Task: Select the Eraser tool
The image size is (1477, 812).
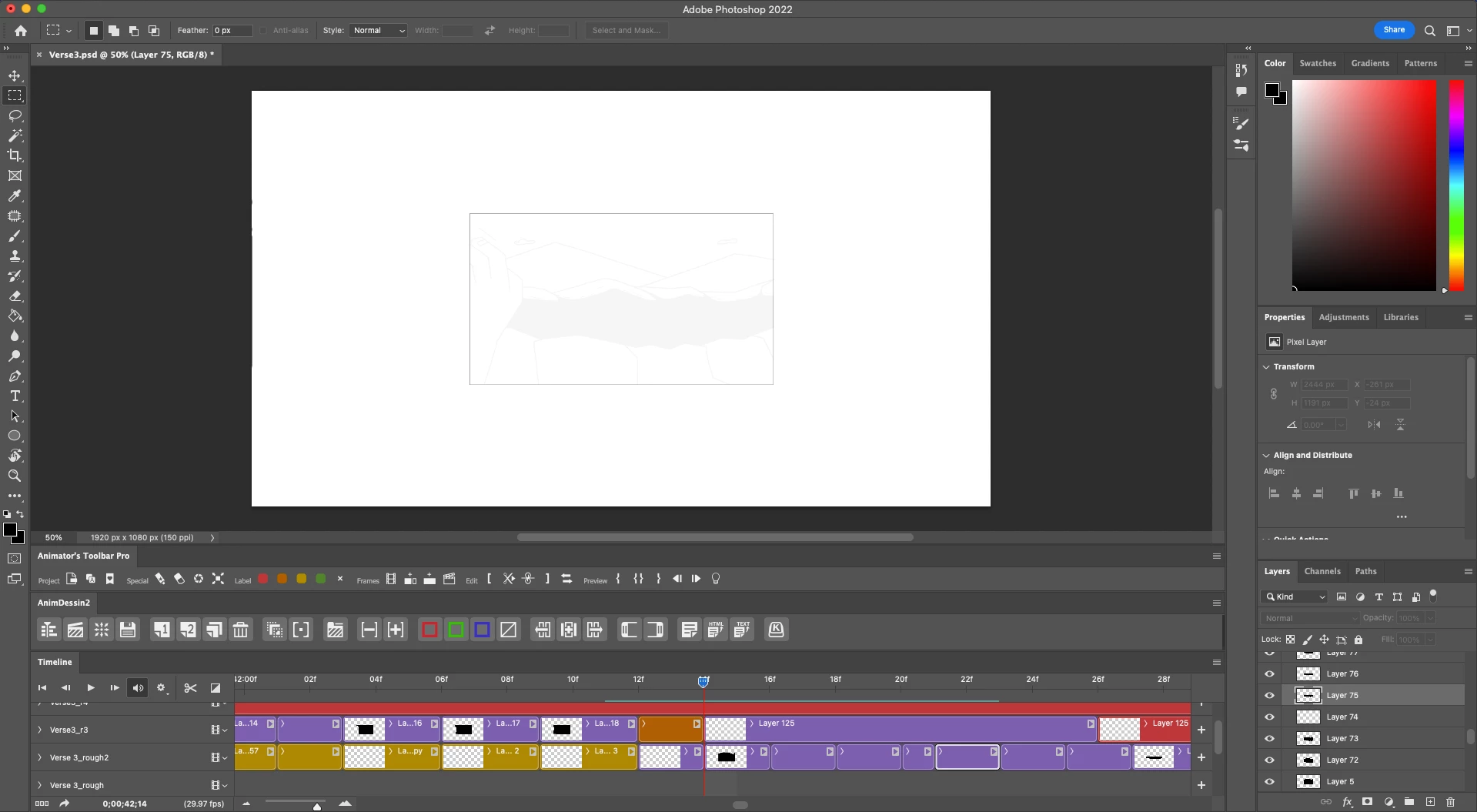Action: tap(15, 296)
